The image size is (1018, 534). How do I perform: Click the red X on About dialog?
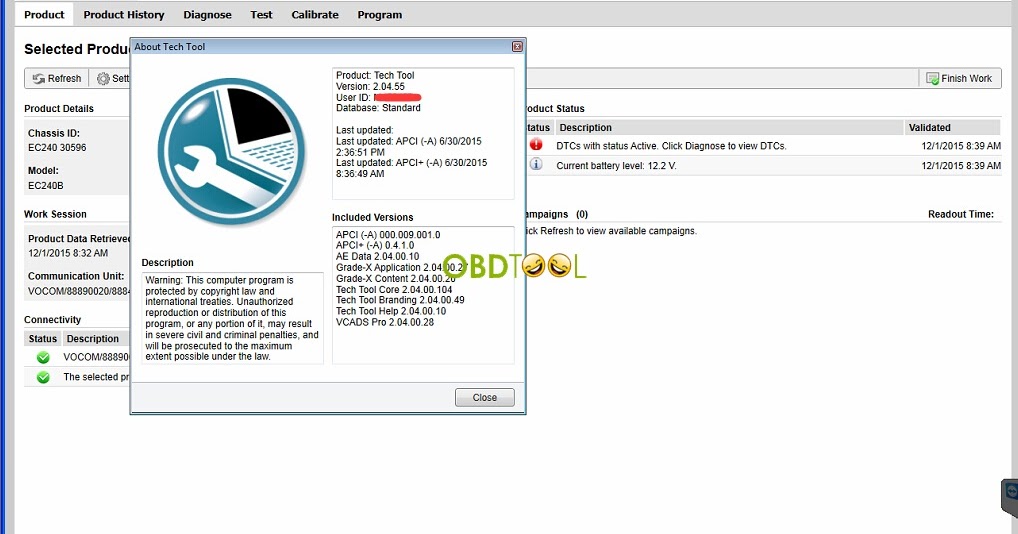[x=517, y=47]
